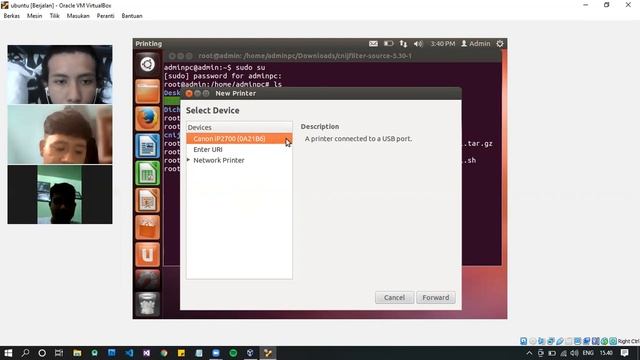
Task: Open Visual Studio Code from taskbar
Action: pyautogui.click(x=129, y=353)
